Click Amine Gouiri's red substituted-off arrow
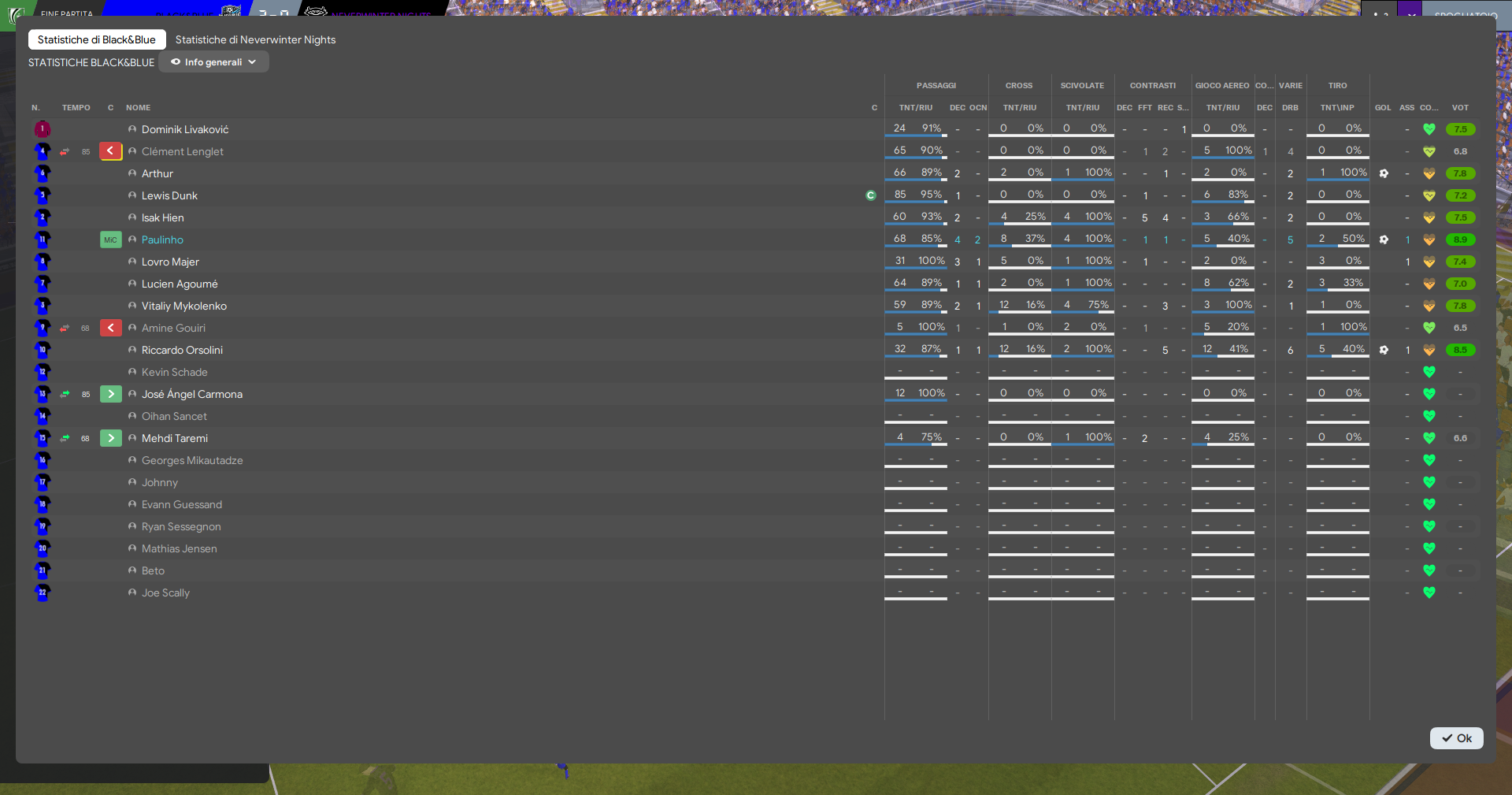 (110, 328)
